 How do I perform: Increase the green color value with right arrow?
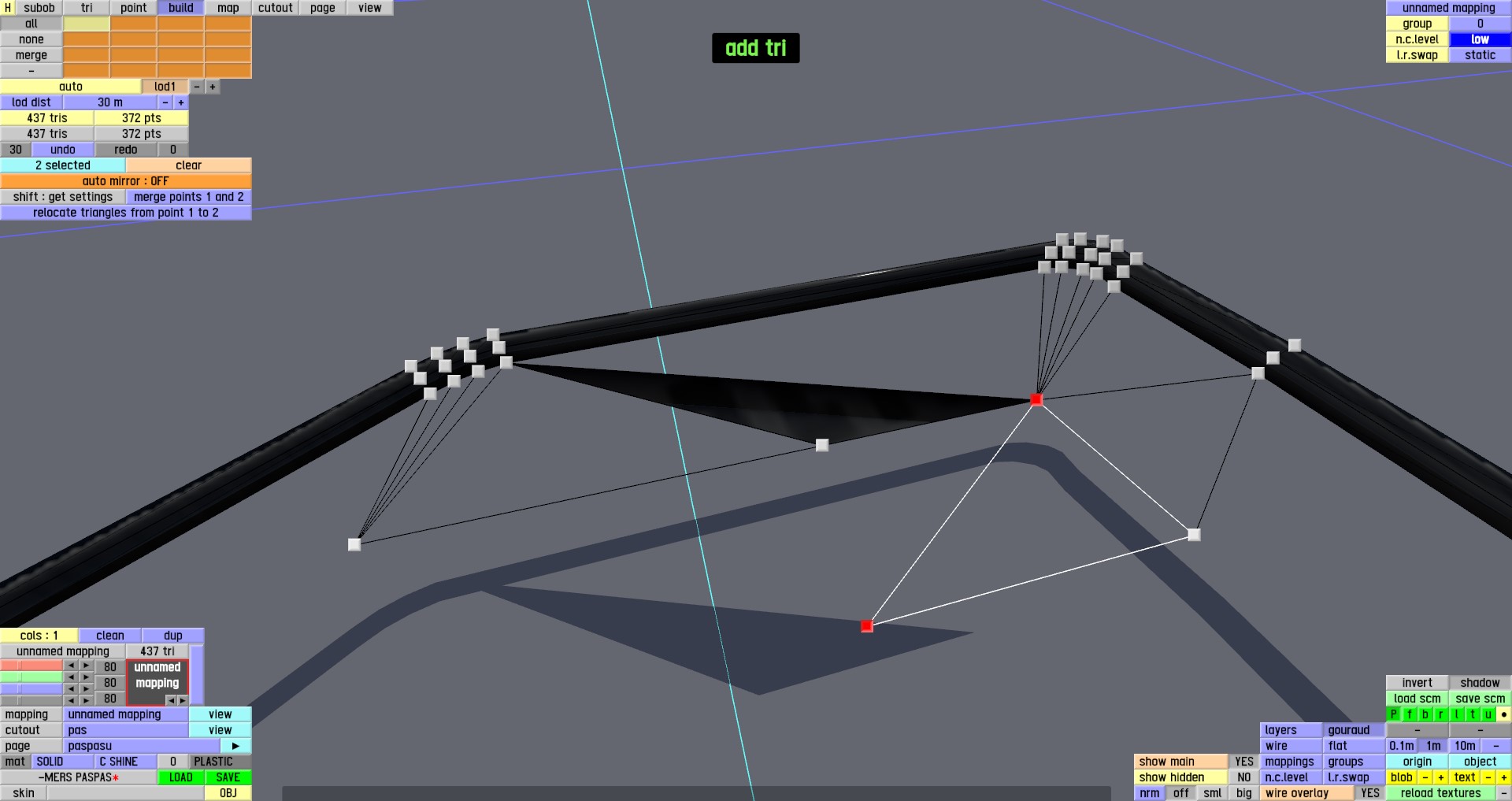coord(86,677)
